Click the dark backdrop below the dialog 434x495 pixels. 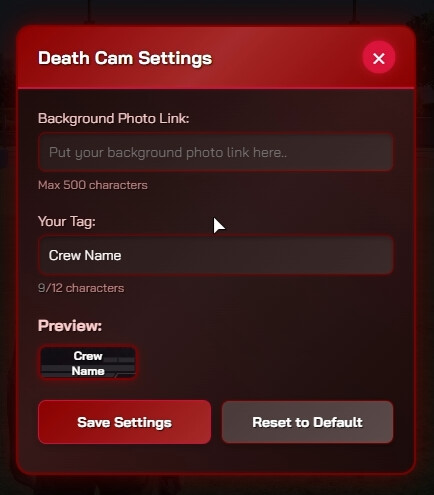click(217, 485)
